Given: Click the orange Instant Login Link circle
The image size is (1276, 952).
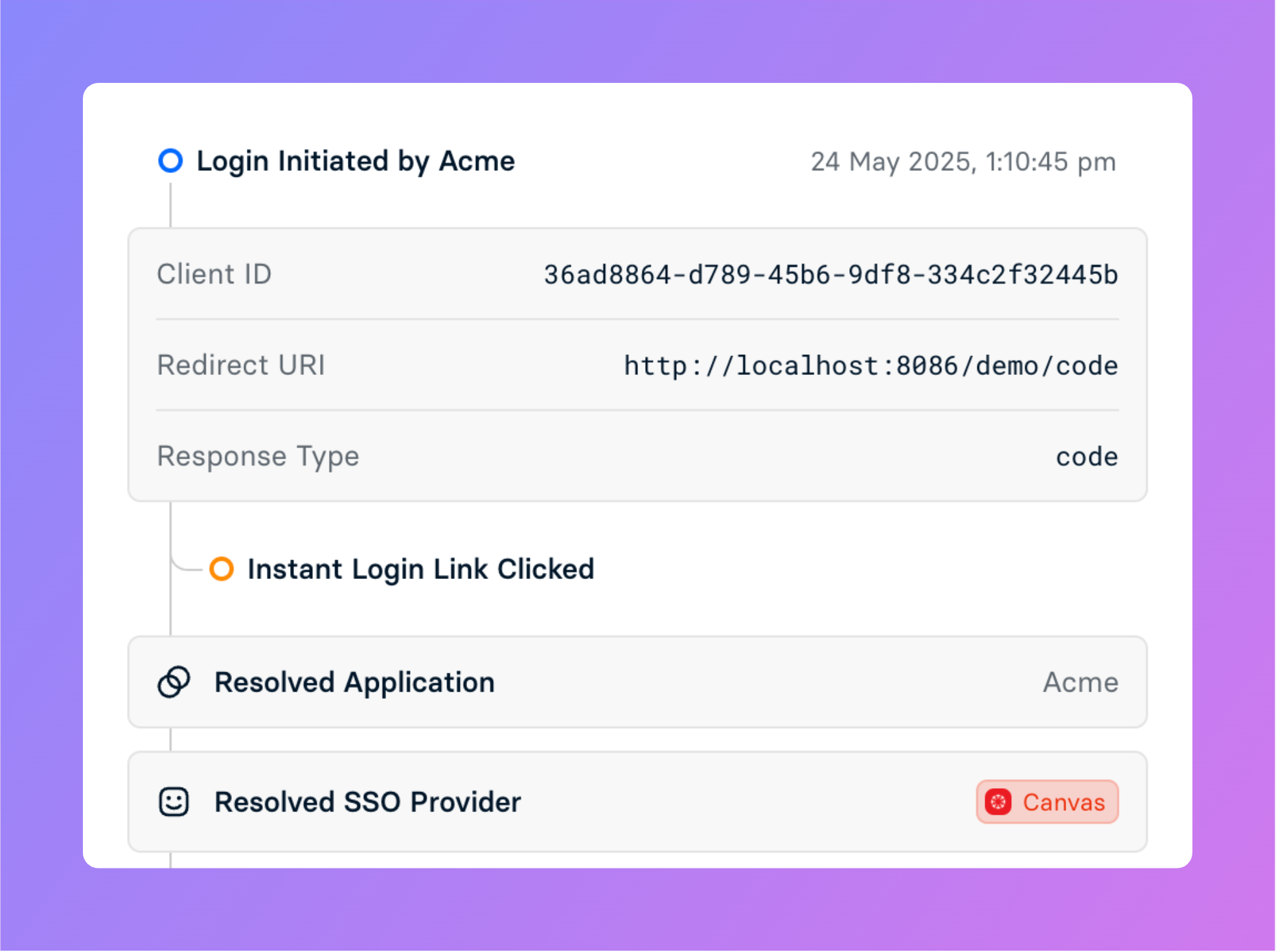Looking at the screenshot, I should 222,569.
